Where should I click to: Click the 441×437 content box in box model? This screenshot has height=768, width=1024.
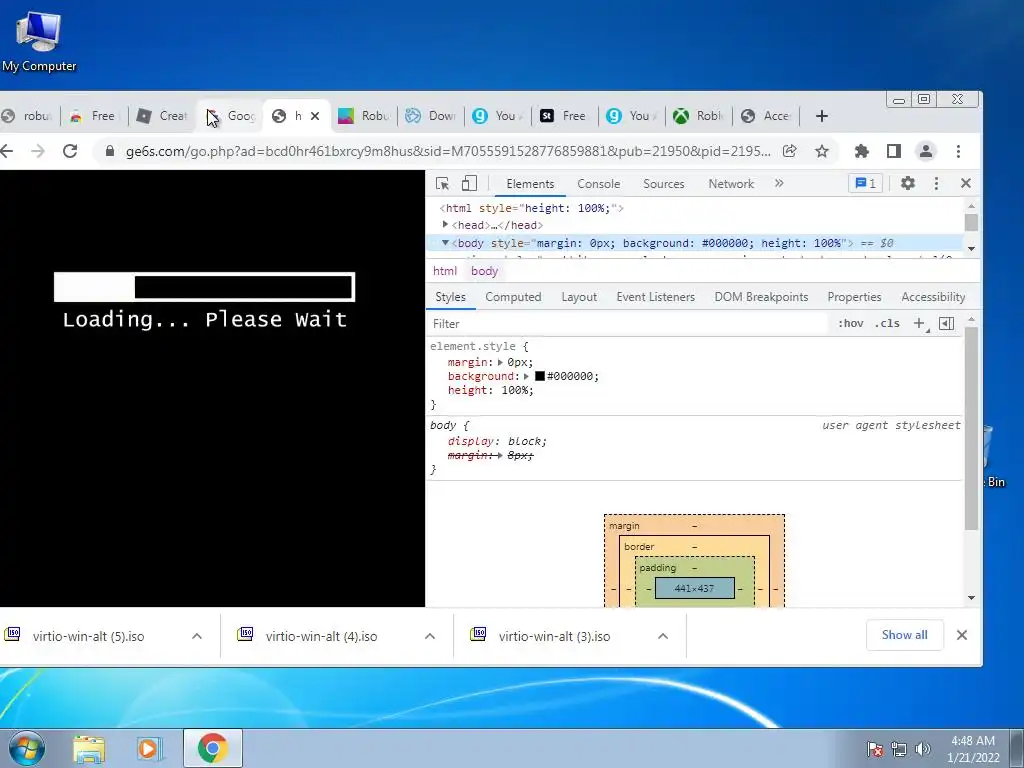[694, 588]
